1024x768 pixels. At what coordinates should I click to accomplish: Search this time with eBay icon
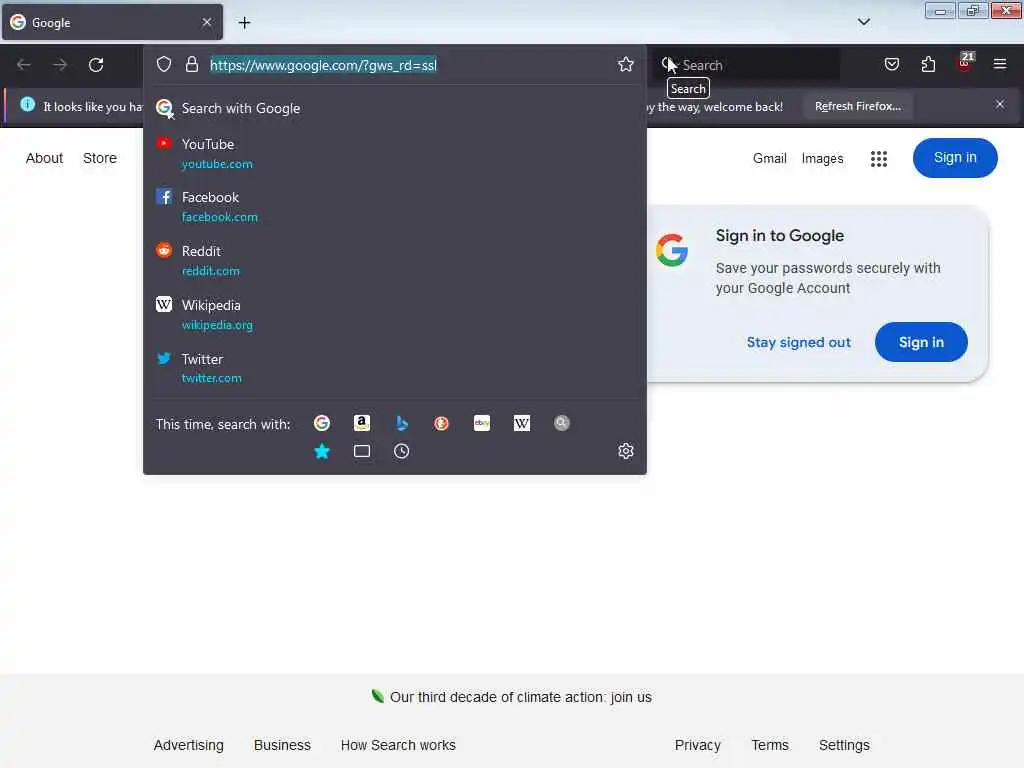point(482,423)
